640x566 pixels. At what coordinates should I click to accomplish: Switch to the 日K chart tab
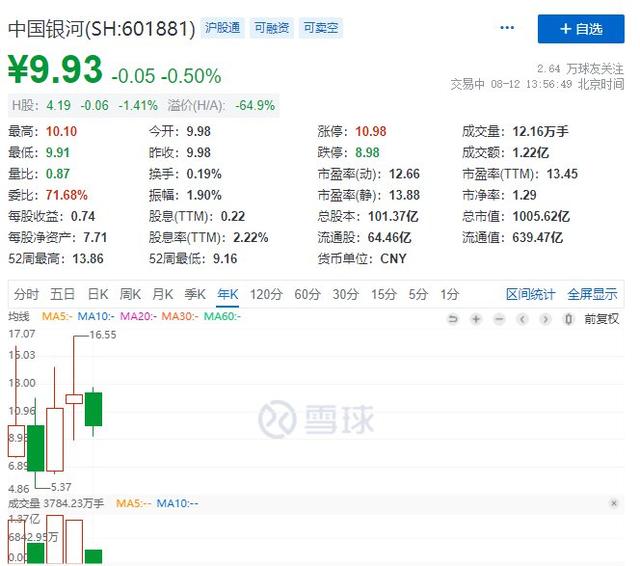click(98, 294)
